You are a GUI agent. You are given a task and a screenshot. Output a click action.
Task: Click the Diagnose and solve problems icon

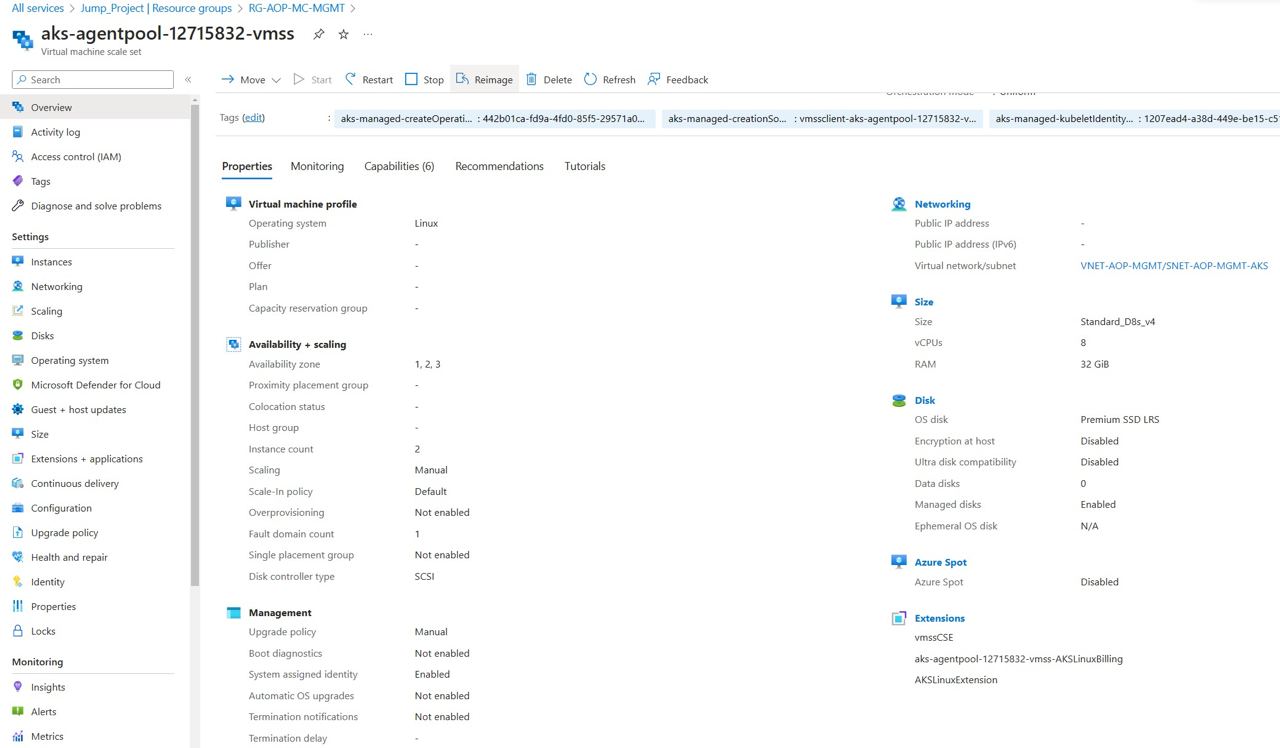[x=18, y=206]
